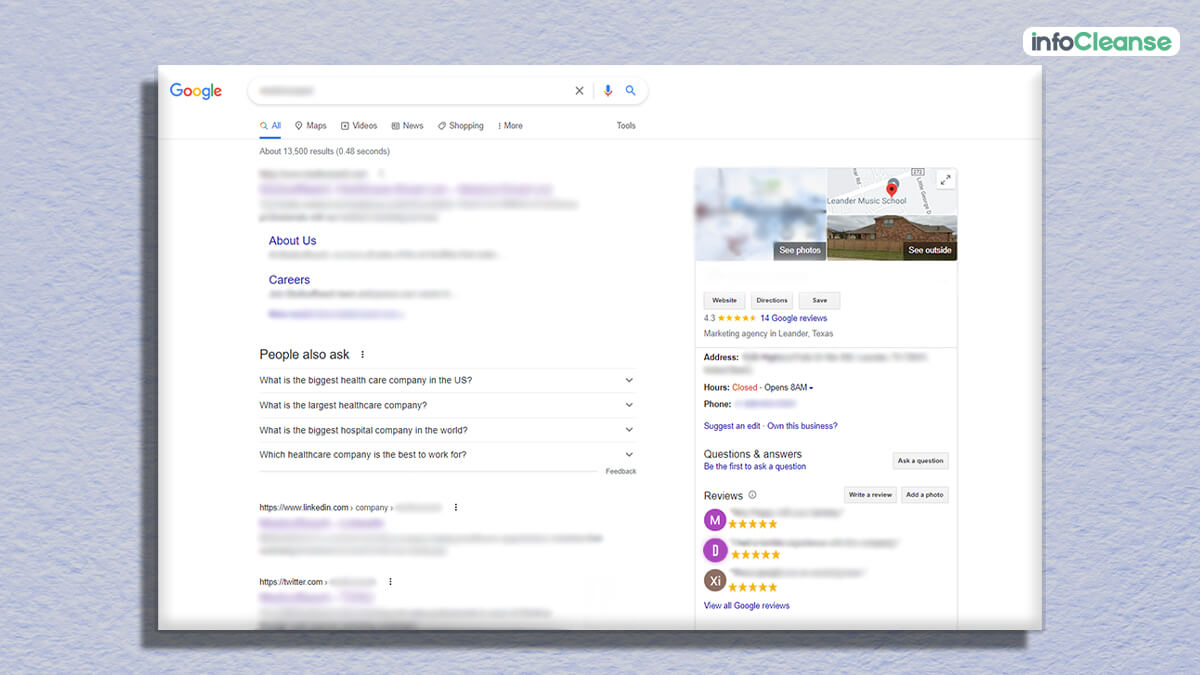
Task: Open the More search categories dropdown
Action: 509,125
